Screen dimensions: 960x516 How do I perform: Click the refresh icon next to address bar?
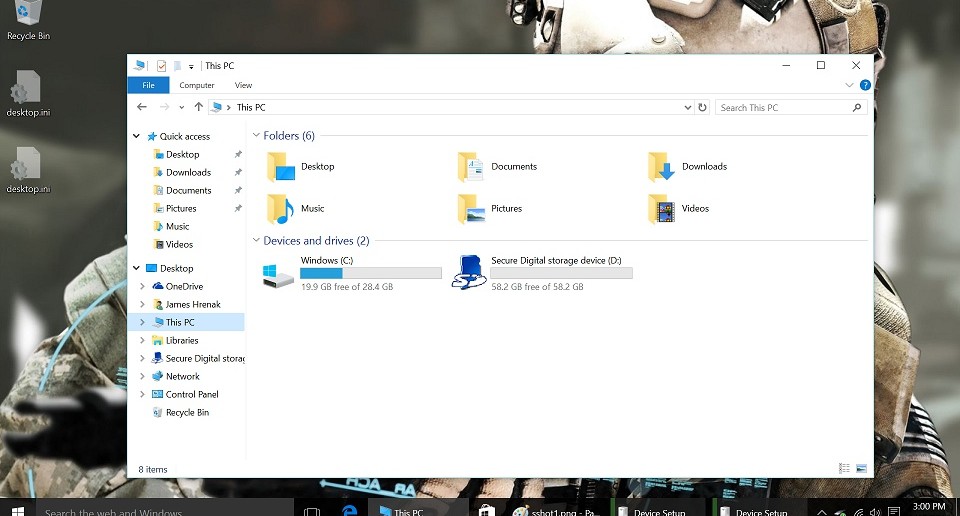pyautogui.click(x=702, y=107)
